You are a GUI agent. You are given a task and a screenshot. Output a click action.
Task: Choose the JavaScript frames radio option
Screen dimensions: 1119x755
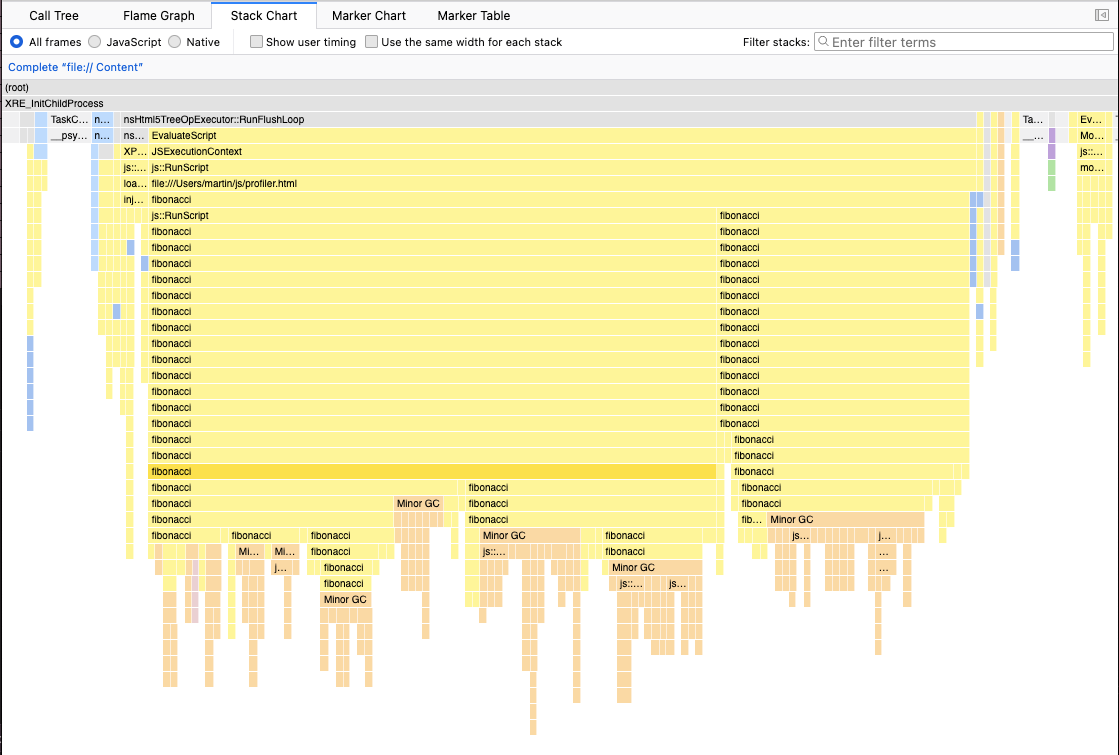95,42
